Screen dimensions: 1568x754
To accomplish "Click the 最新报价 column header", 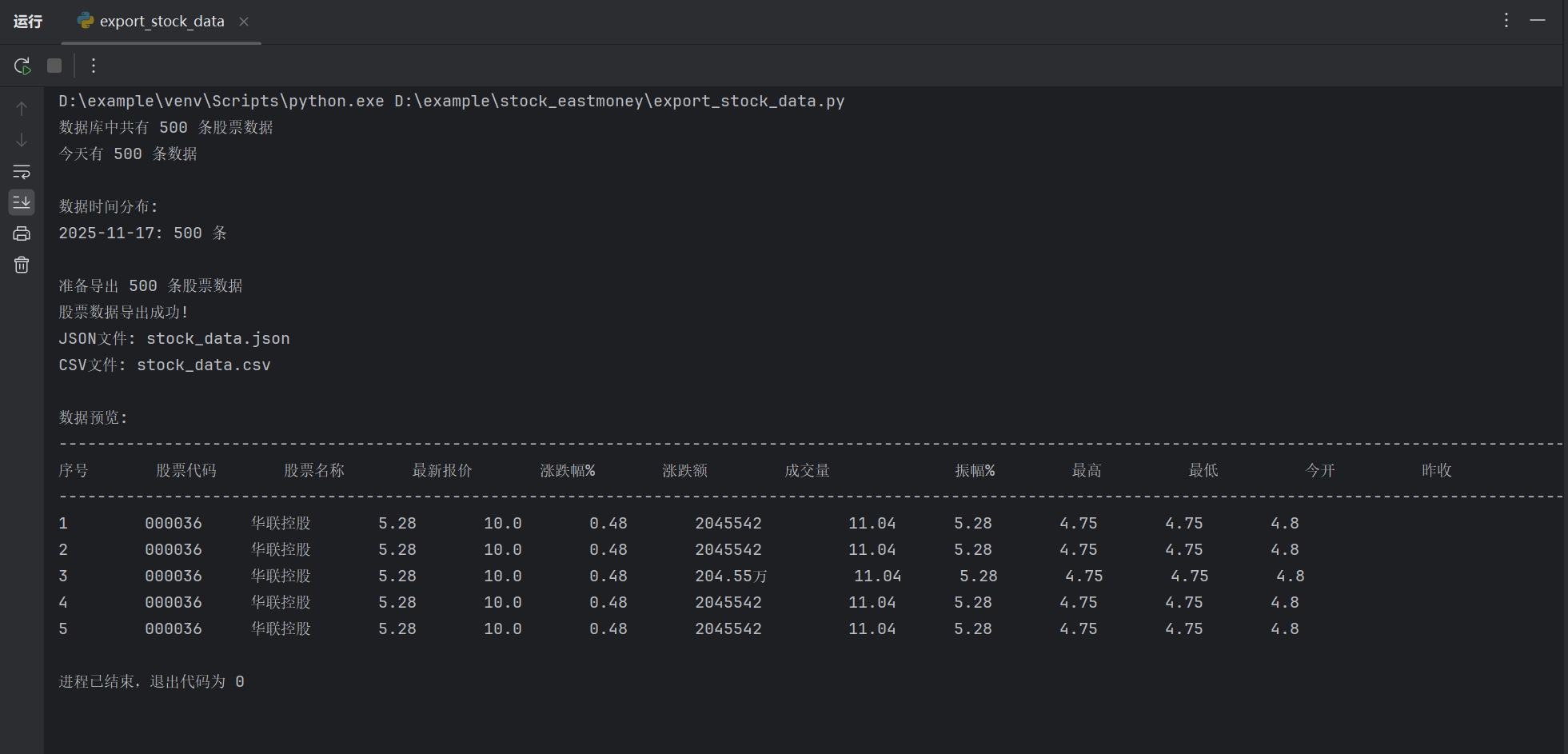I will (442, 470).
